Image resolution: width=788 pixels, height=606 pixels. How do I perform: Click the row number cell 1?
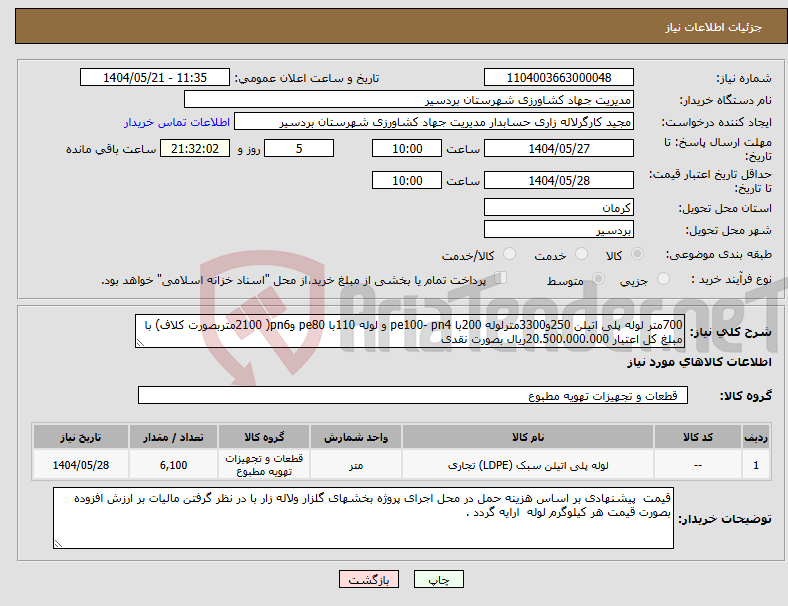coord(755,465)
